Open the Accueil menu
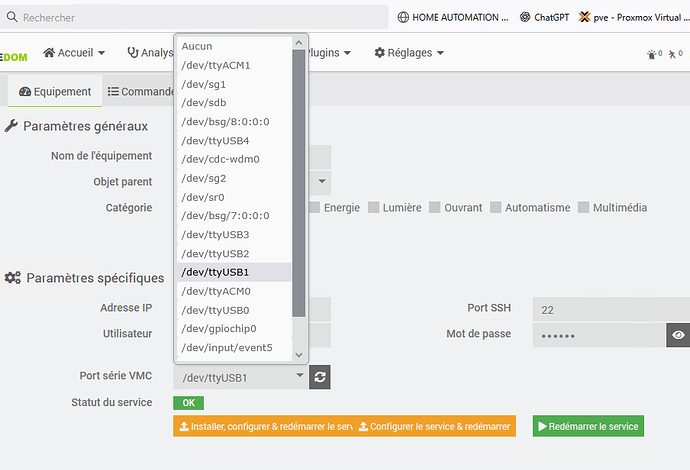Viewport: 690px width, 470px height. click(74, 53)
